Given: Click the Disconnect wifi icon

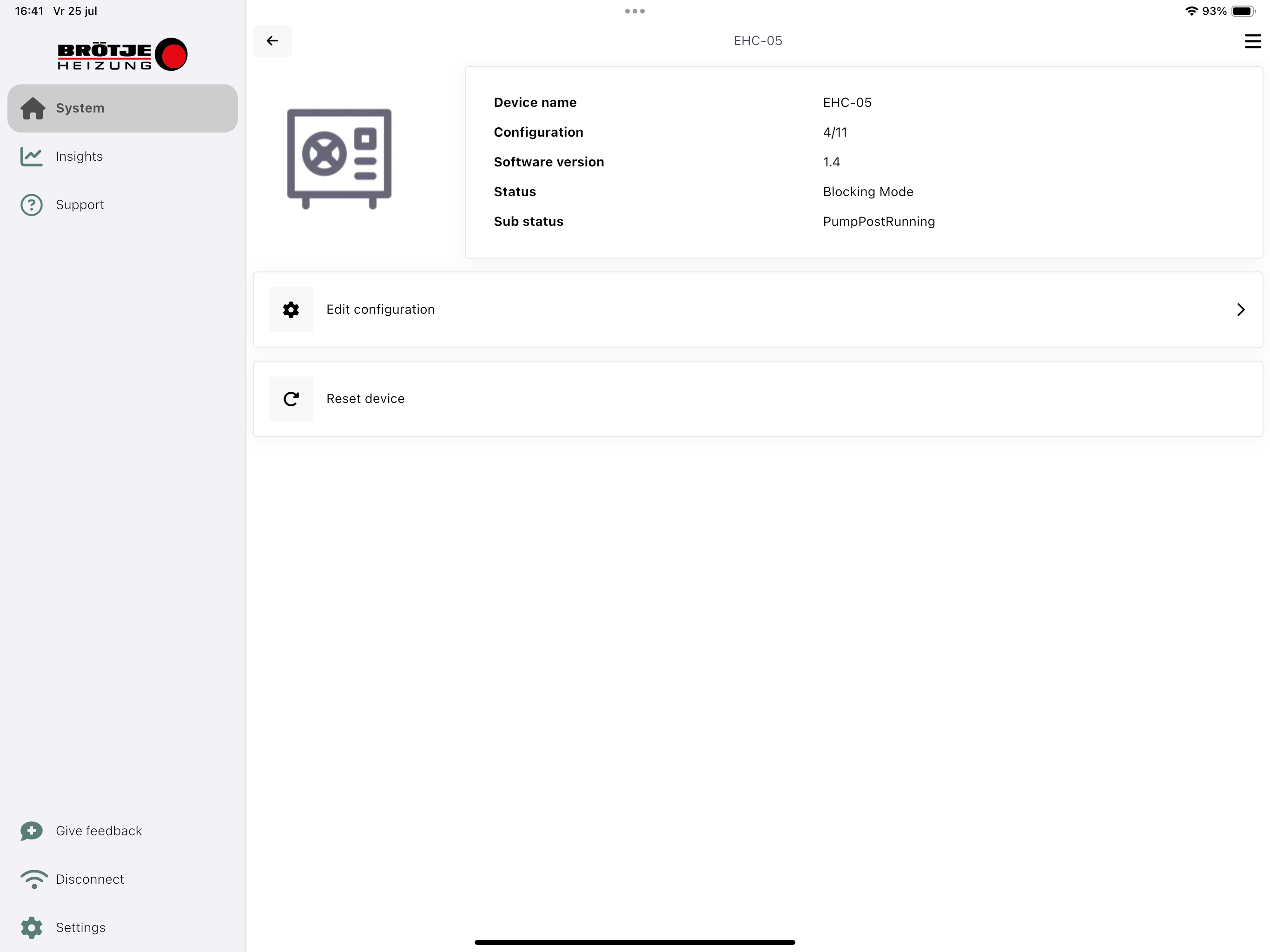Looking at the screenshot, I should [x=34, y=879].
